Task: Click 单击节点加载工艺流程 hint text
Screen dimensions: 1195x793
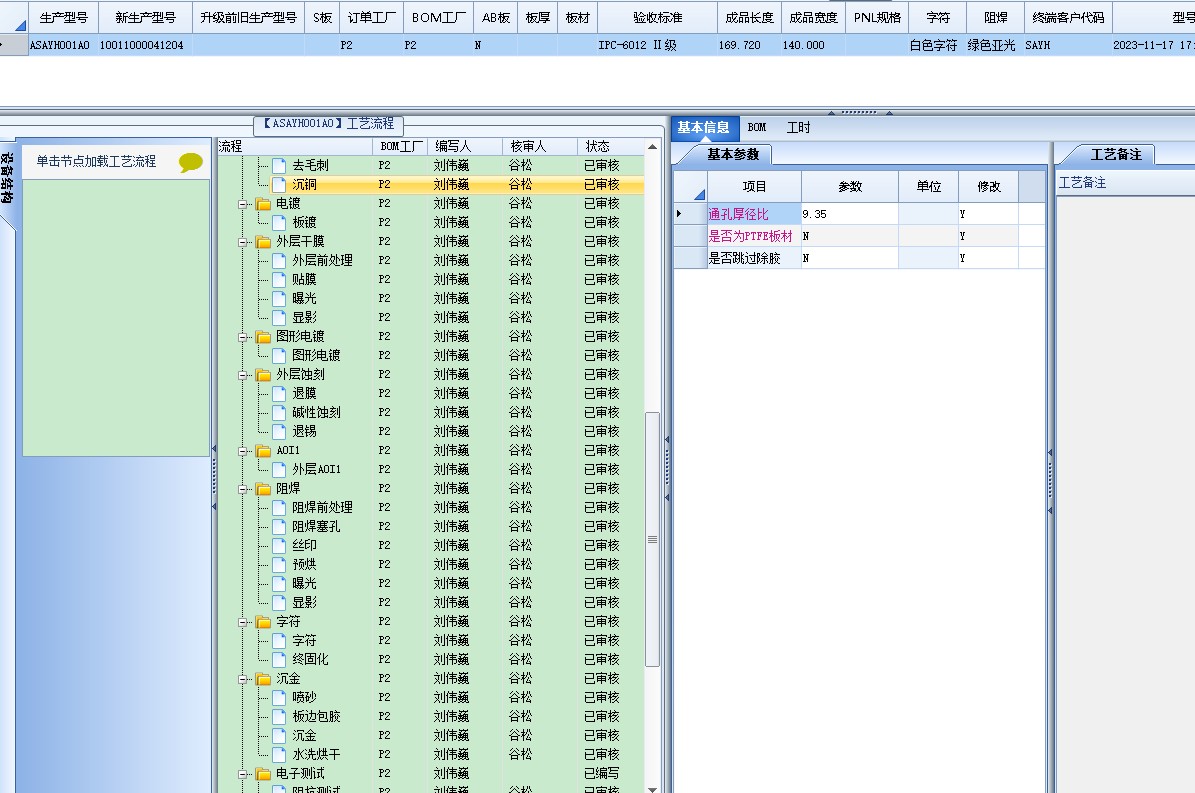Action: [x=96, y=161]
